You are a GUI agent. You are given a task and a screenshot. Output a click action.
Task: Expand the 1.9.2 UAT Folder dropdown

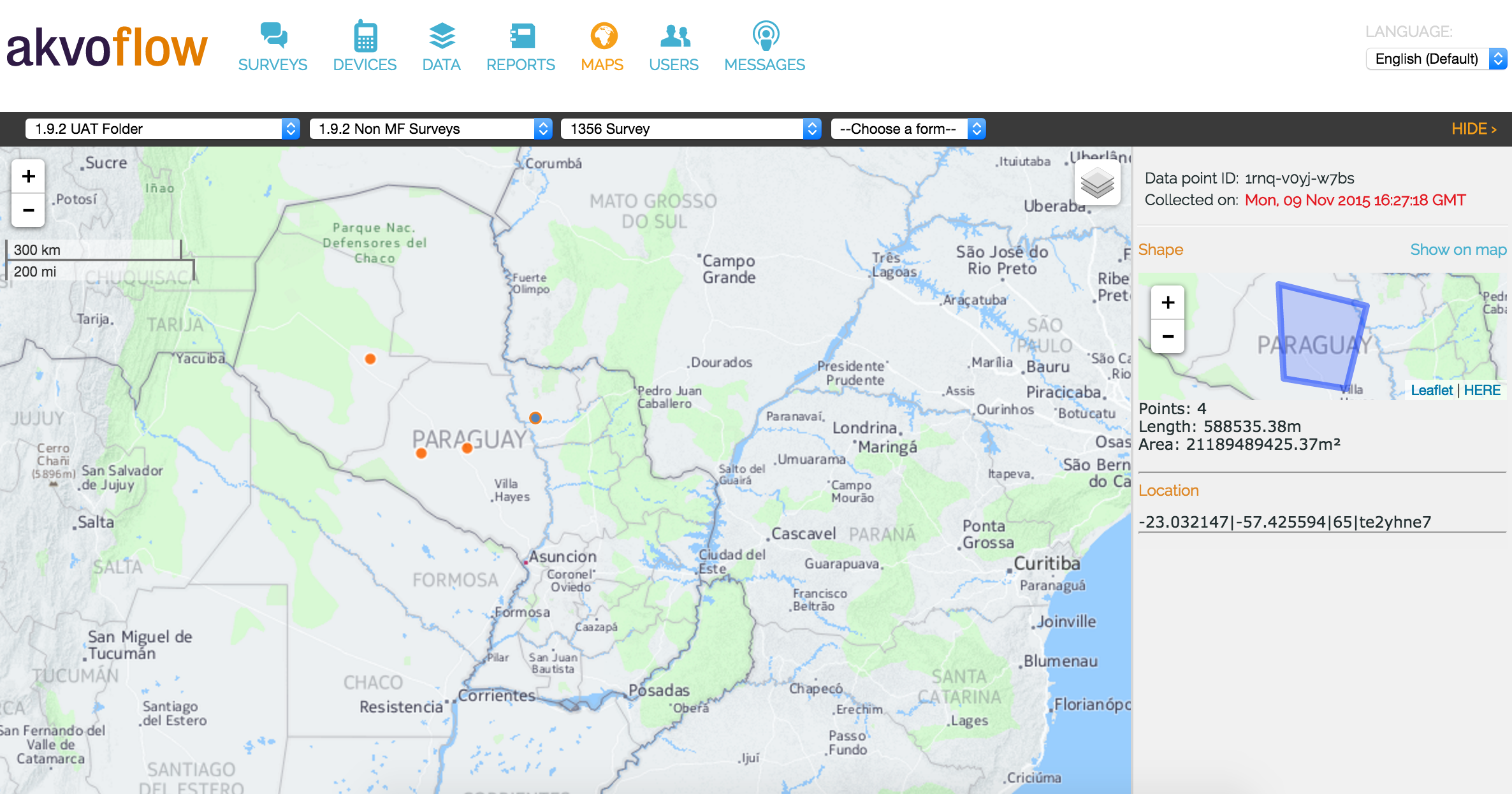coord(162,129)
